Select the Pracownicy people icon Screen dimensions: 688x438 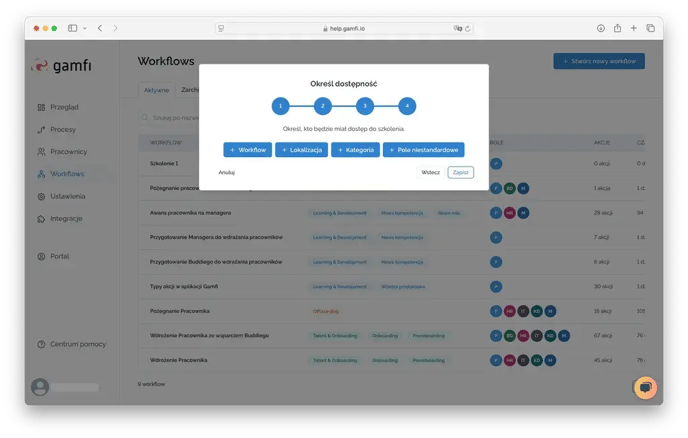tap(41, 152)
